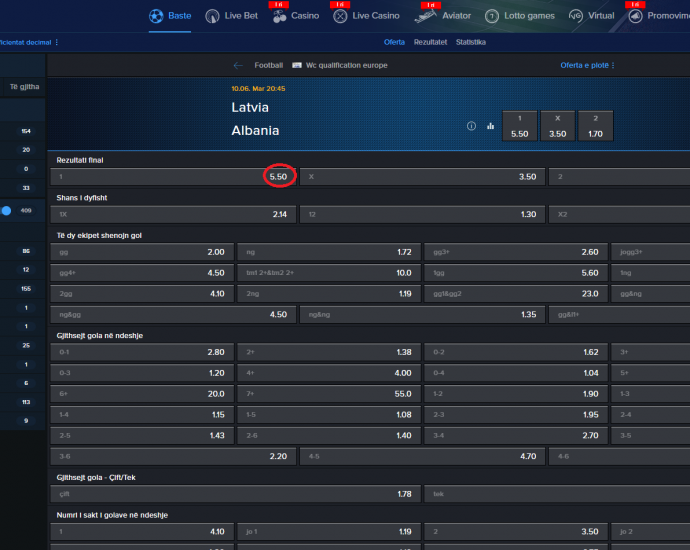Open match statistics bar chart icon
This screenshot has height=550, width=690.
pos(490,126)
